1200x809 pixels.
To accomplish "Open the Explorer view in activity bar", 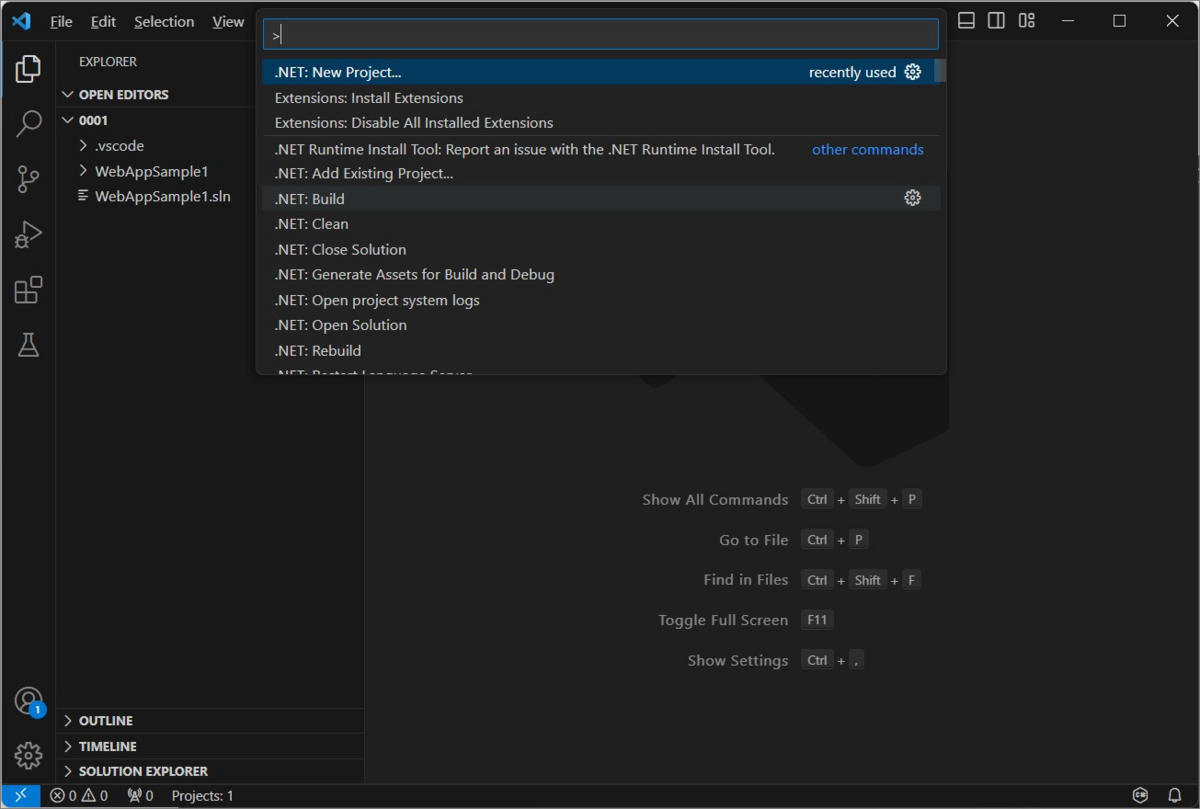I will click(28, 69).
